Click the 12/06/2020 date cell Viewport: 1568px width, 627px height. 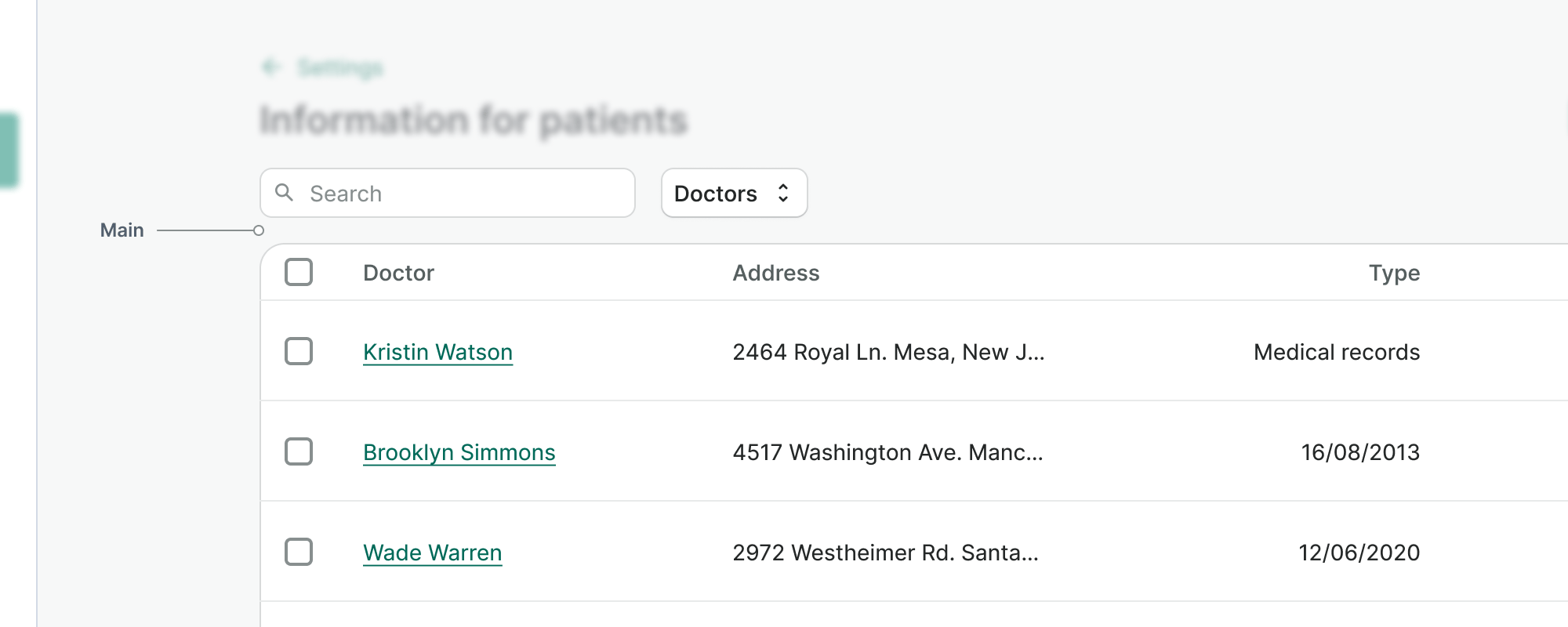click(x=1359, y=553)
